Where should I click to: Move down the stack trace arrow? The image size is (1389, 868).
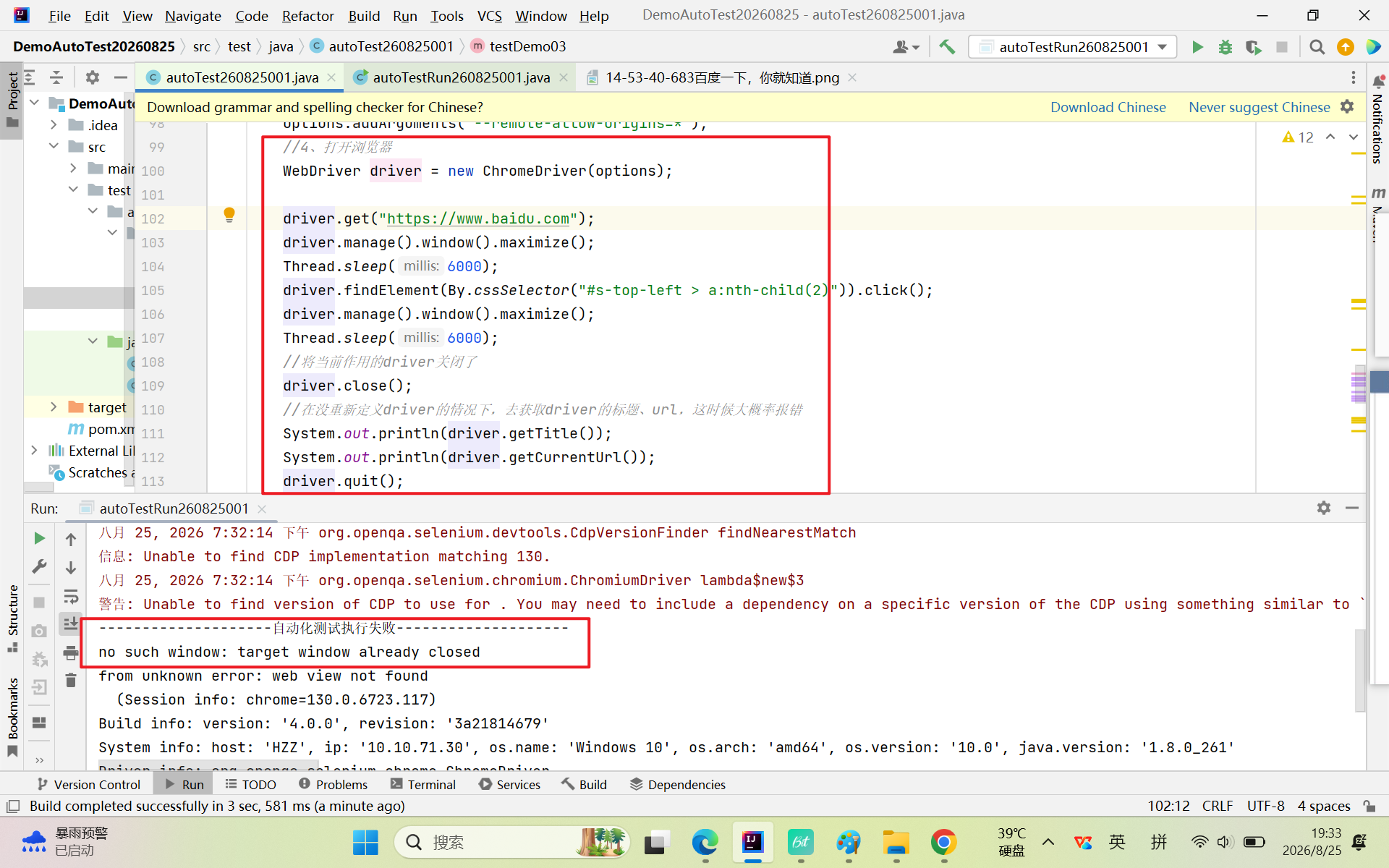tap(71, 568)
